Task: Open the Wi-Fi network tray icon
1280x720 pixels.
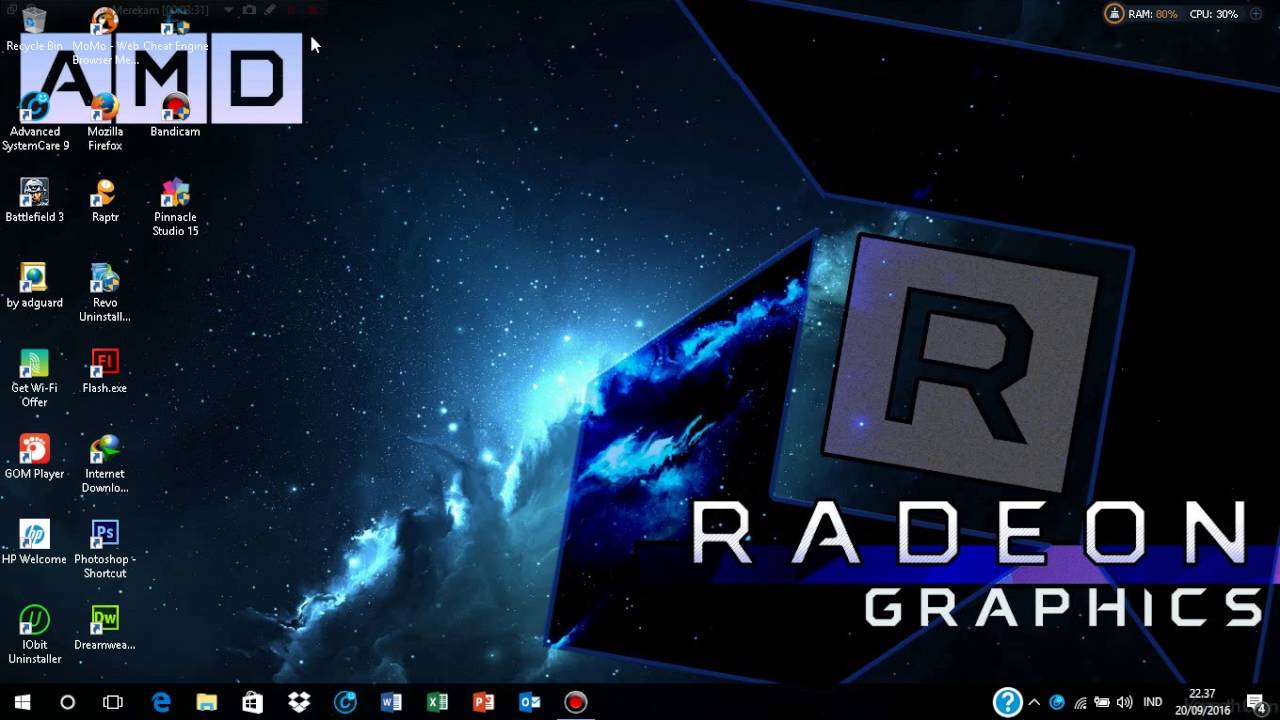Action: (1080, 702)
